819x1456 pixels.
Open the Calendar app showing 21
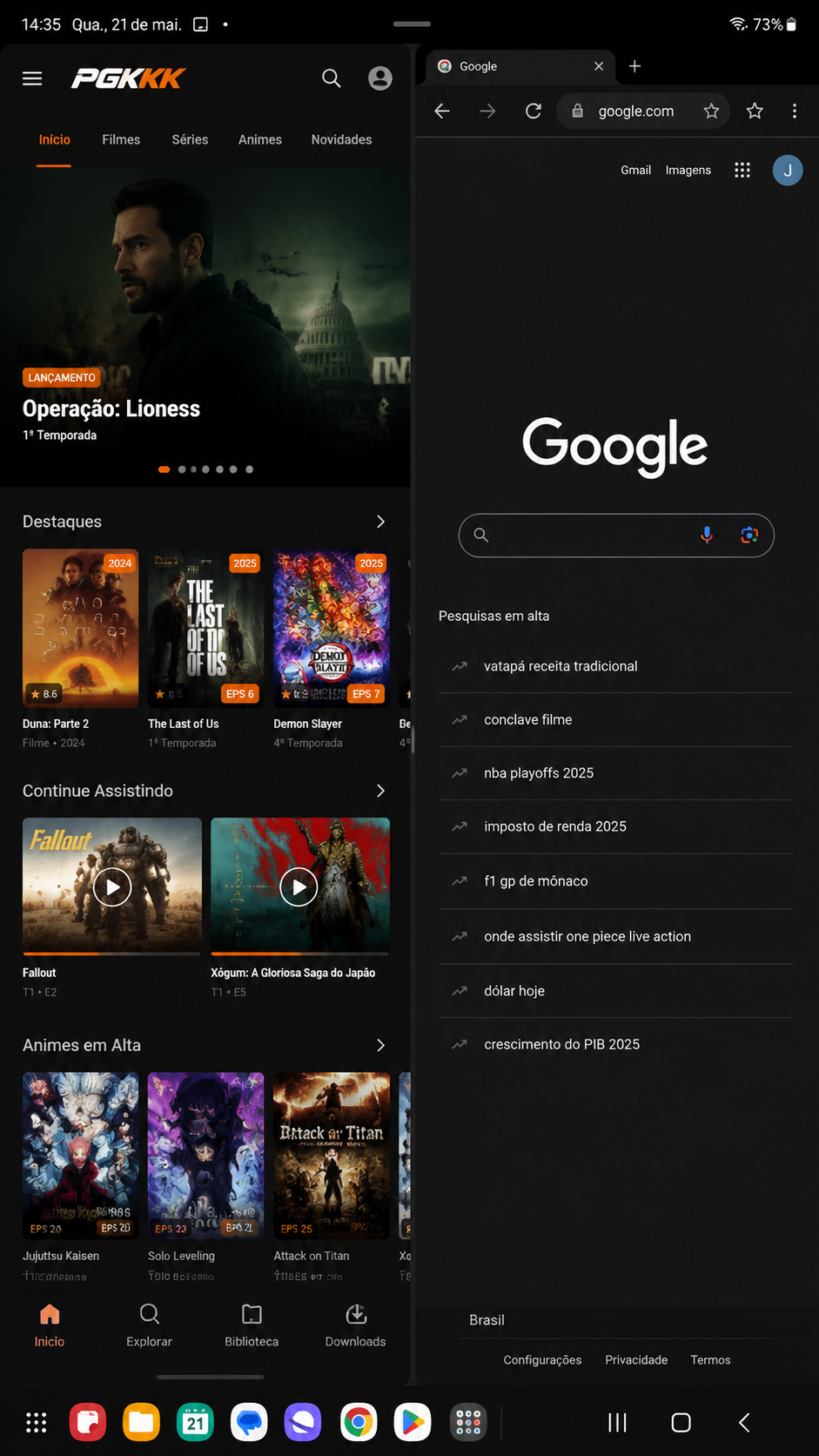196,1423
